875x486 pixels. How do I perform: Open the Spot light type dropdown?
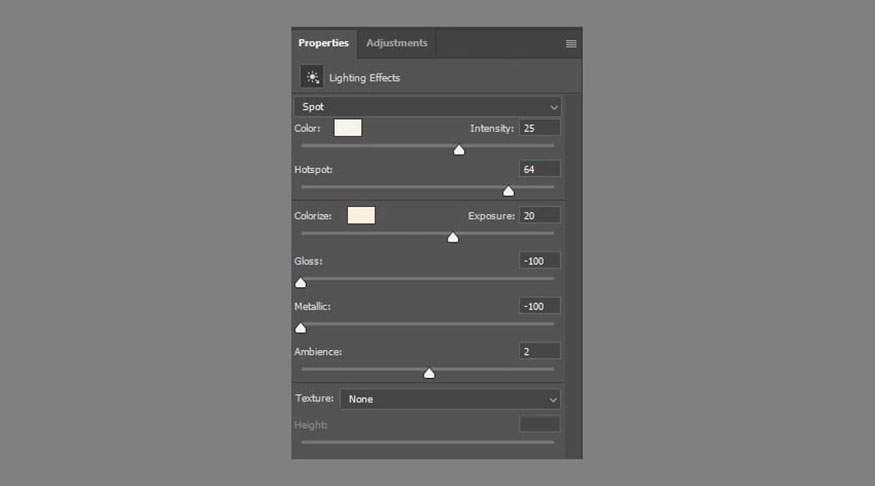point(427,107)
